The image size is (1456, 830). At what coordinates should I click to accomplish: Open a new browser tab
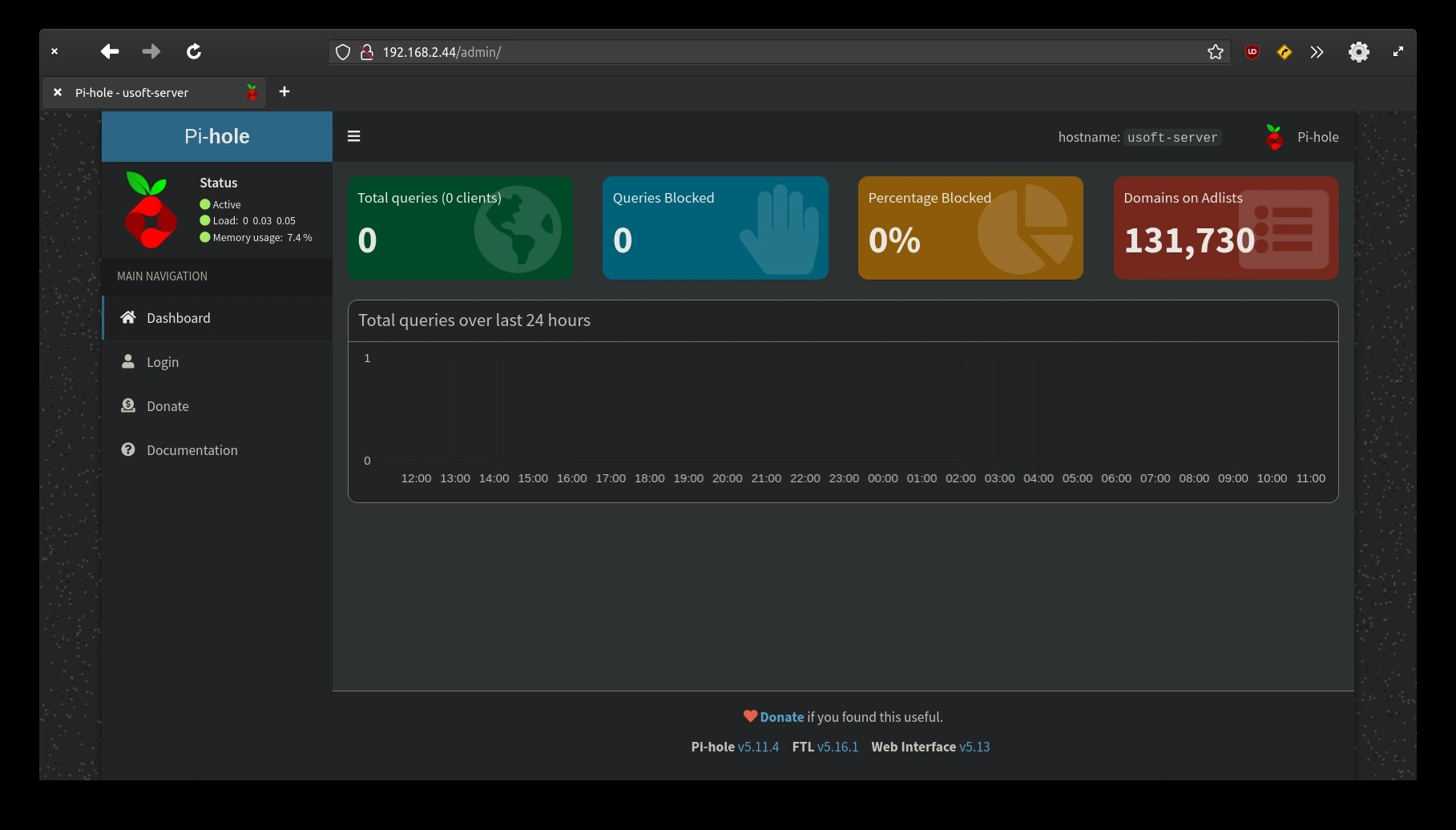[284, 92]
